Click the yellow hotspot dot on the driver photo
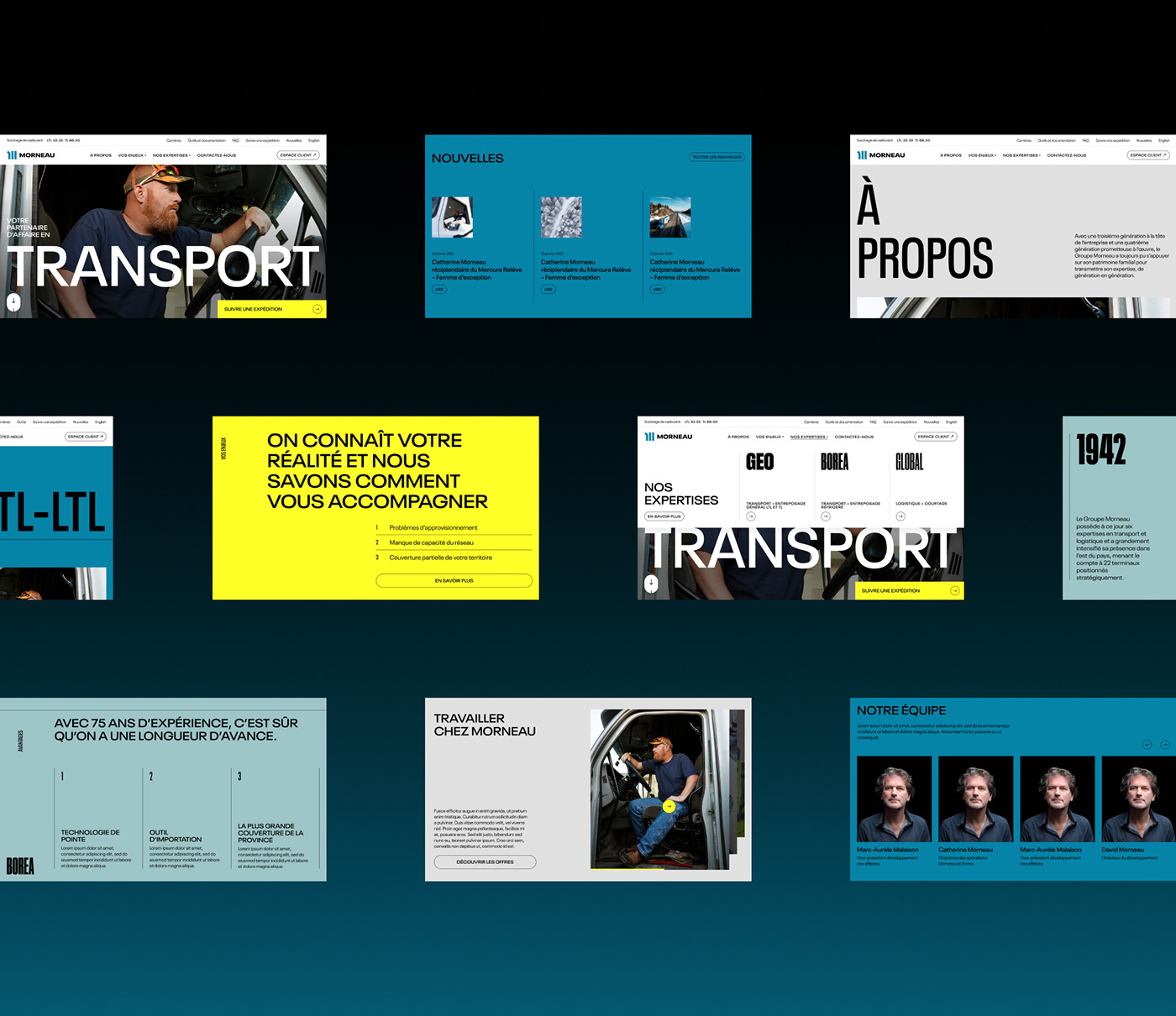 click(x=669, y=806)
